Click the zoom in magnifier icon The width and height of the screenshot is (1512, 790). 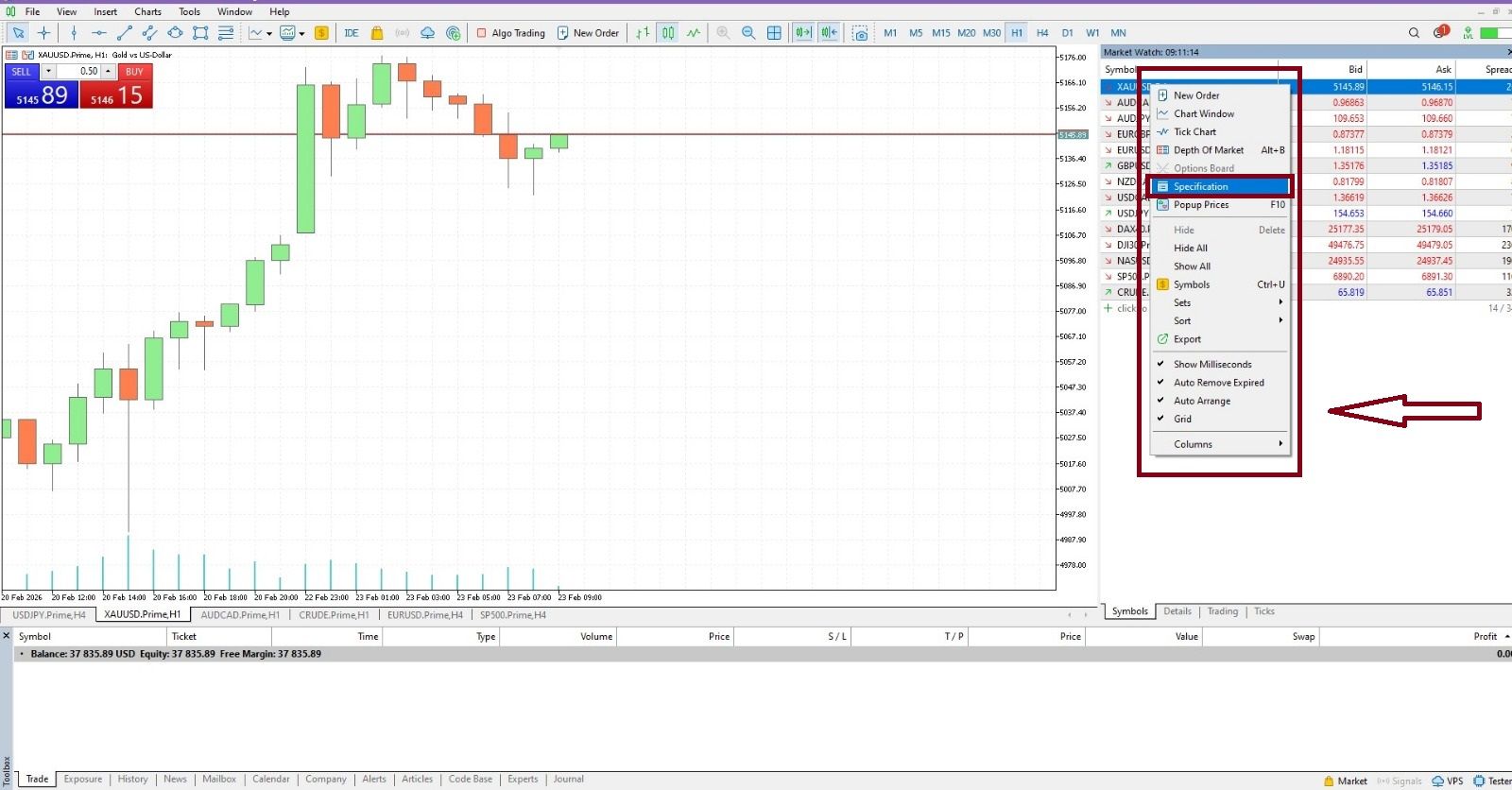point(723,33)
